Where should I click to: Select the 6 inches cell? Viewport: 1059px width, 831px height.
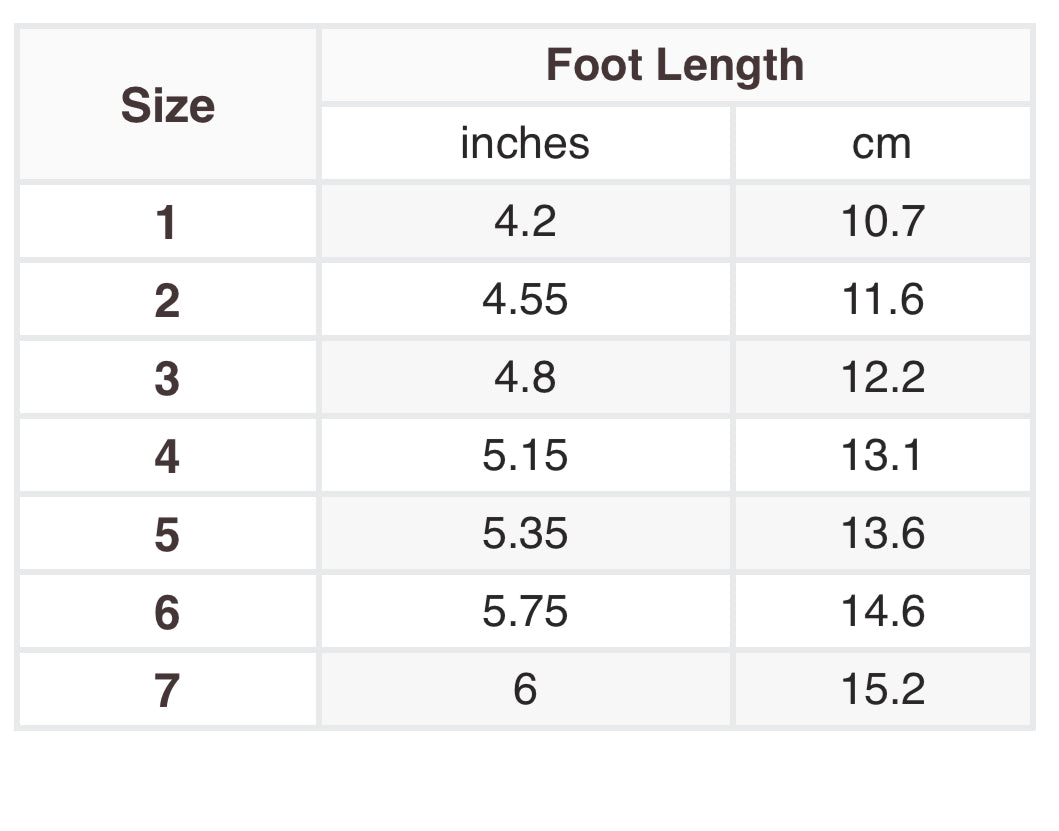[525, 689]
